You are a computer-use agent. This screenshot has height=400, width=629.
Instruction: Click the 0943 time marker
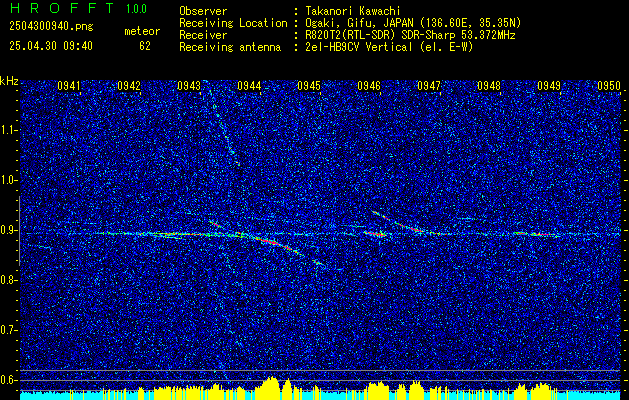click(x=189, y=86)
